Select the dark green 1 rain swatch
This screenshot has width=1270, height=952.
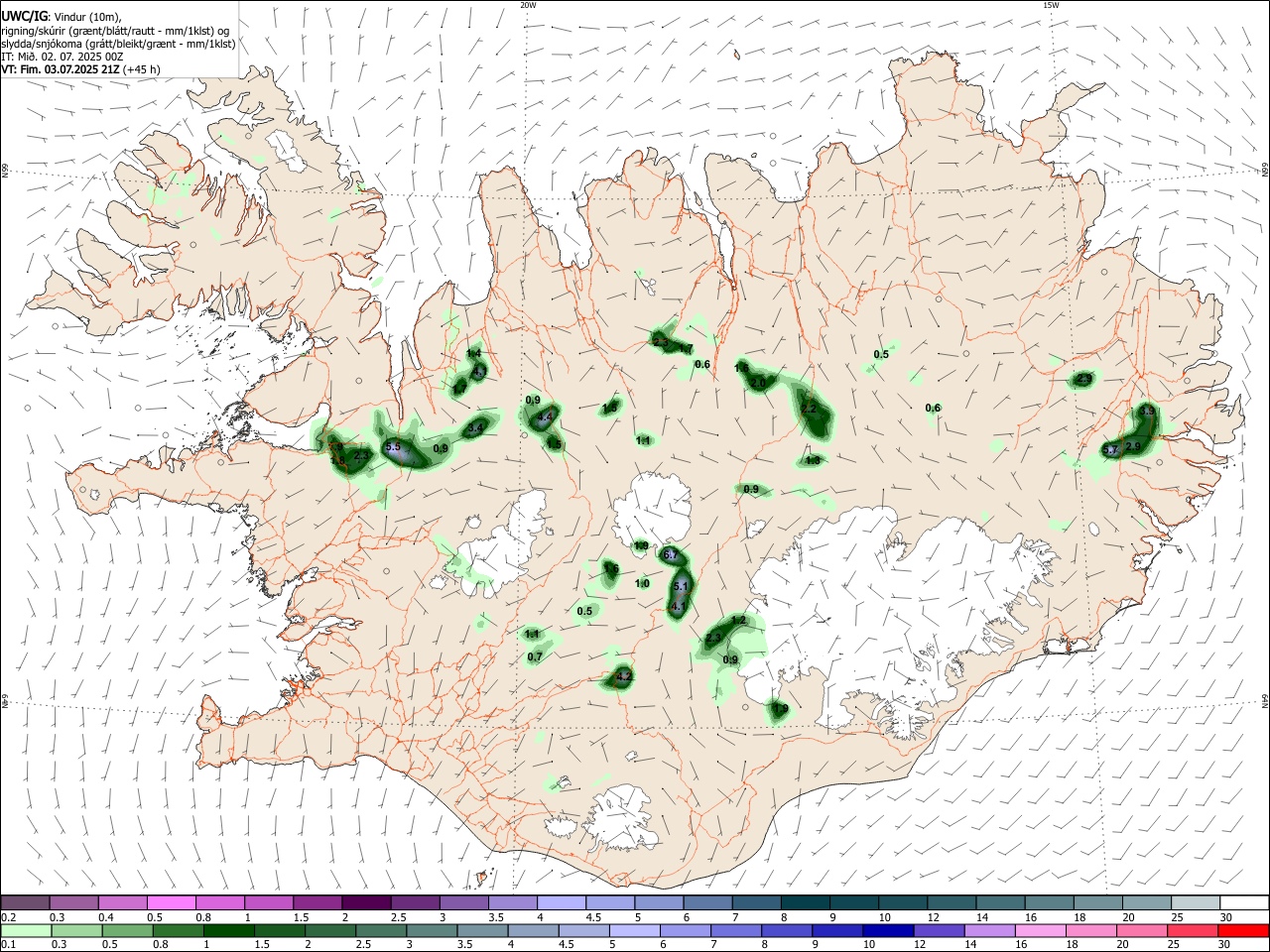click(228, 930)
